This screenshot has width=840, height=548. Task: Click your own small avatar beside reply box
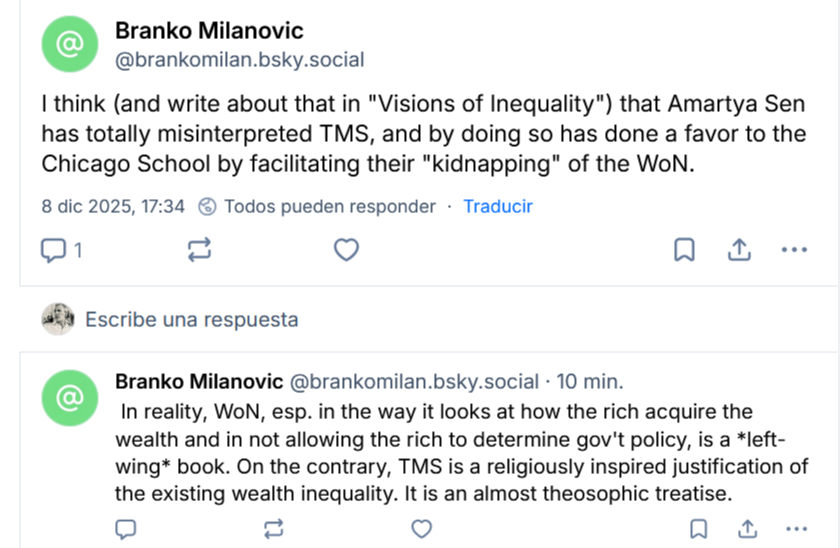(58, 319)
